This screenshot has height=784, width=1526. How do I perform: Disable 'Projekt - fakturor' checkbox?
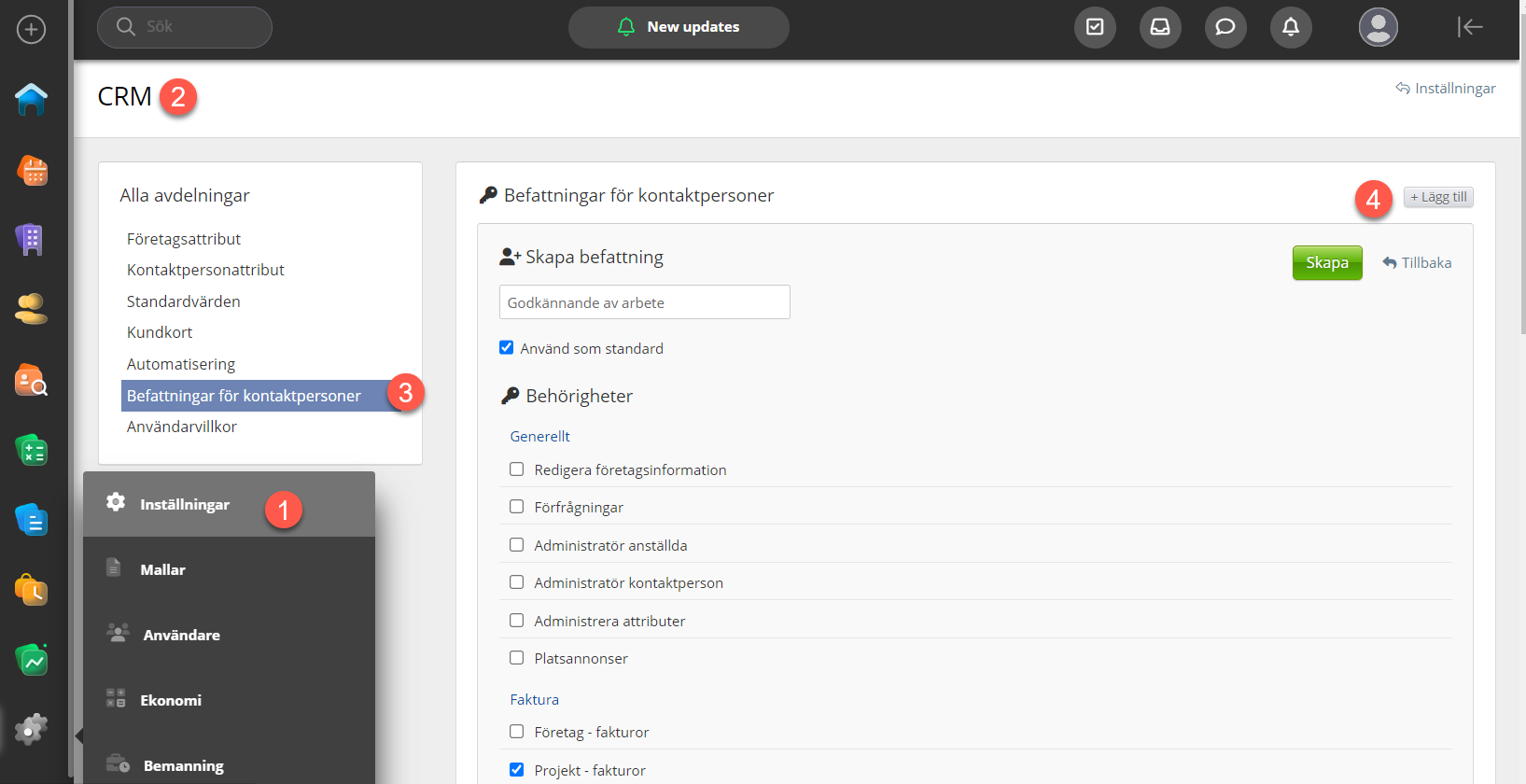point(516,770)
